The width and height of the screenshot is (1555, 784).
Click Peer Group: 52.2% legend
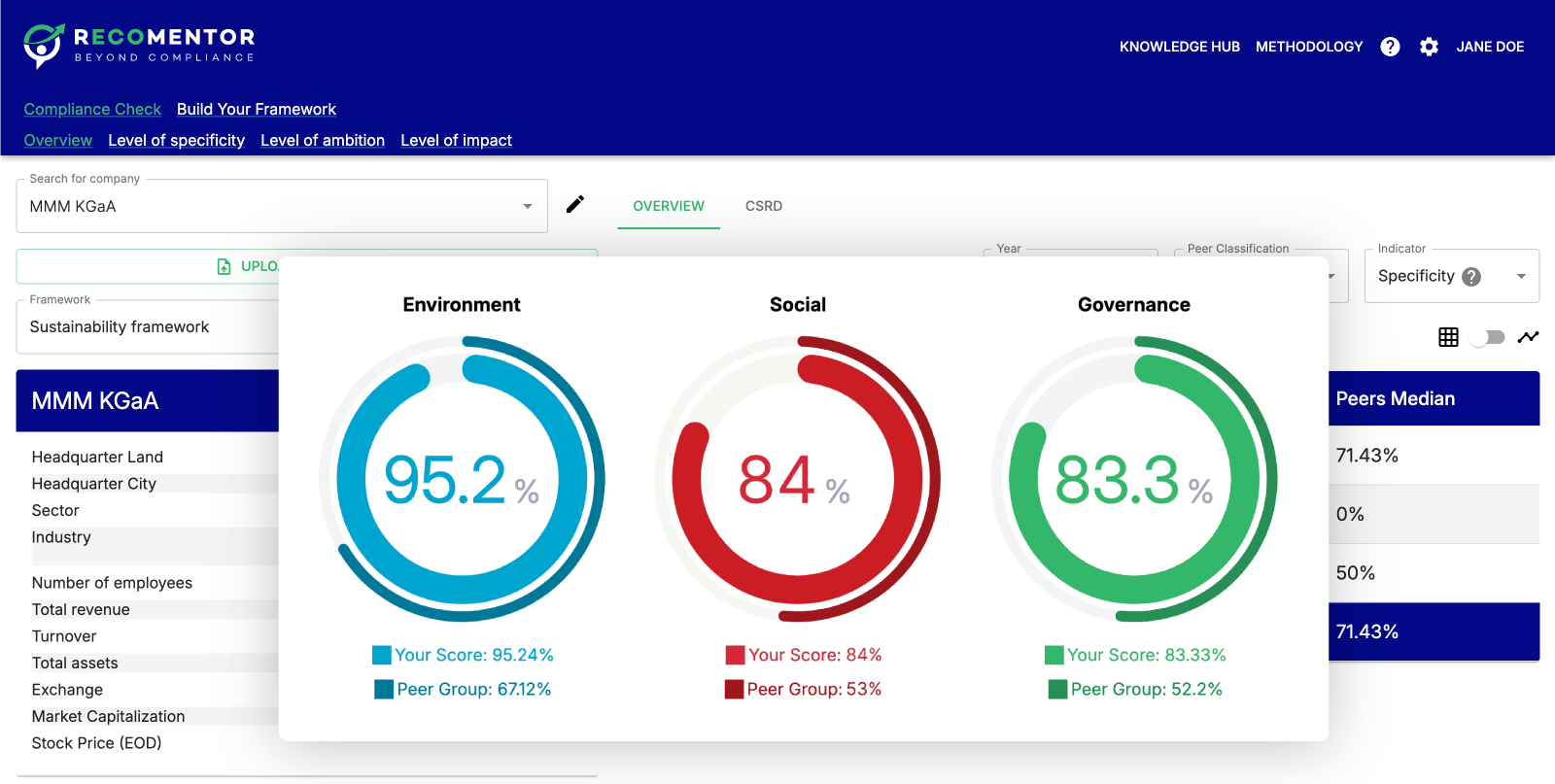point(1147,690)
